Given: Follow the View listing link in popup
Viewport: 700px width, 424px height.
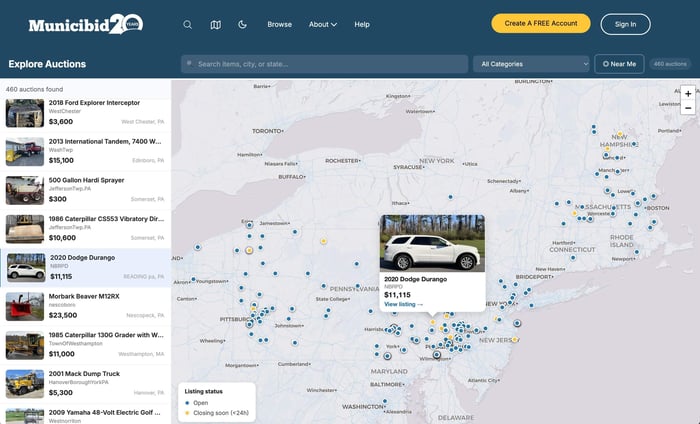Looking at the screenshot, I should point(404,304).
